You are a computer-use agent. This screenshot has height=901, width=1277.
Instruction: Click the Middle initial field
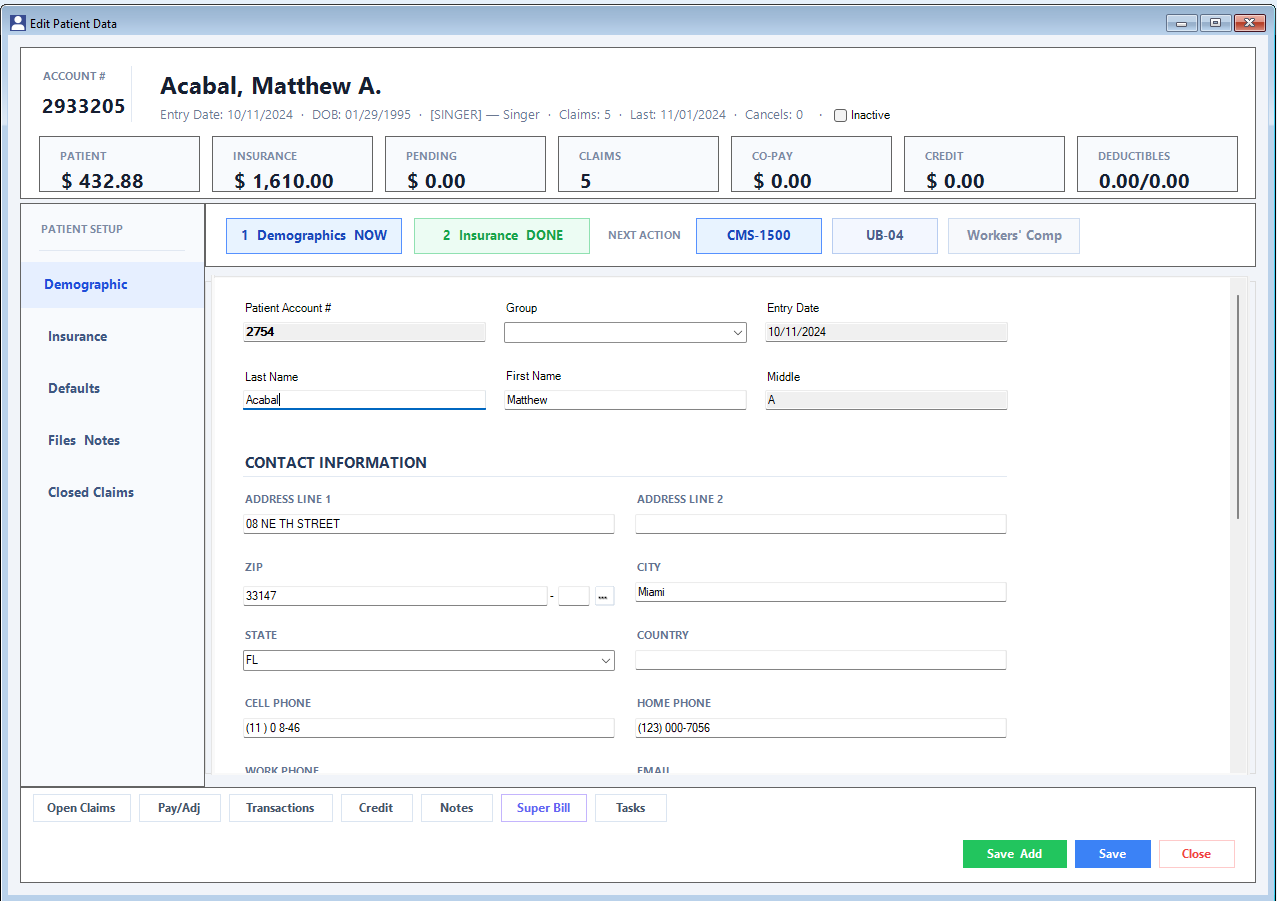[887, 400]
